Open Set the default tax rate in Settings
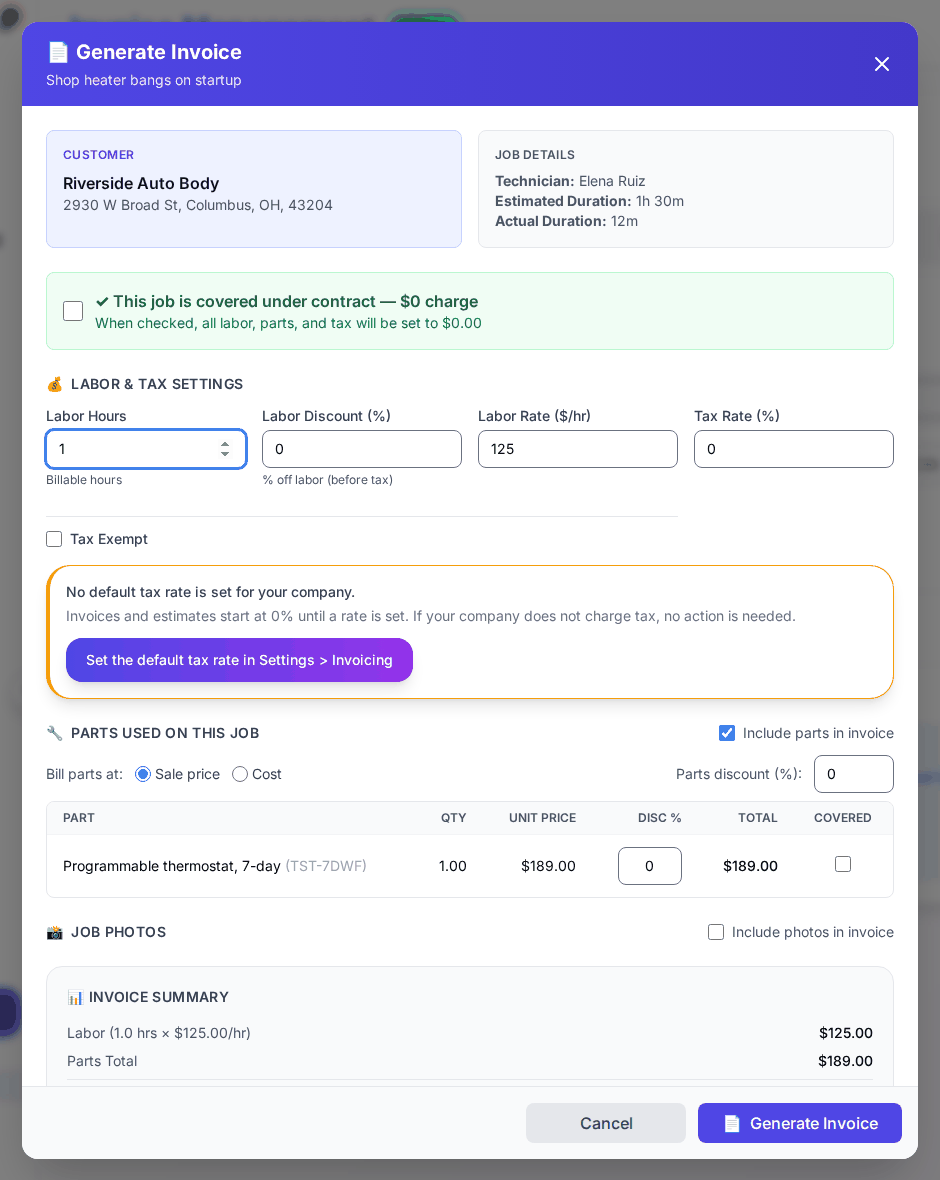Screen dimensions: 940x1180 (x=239, y=660)
